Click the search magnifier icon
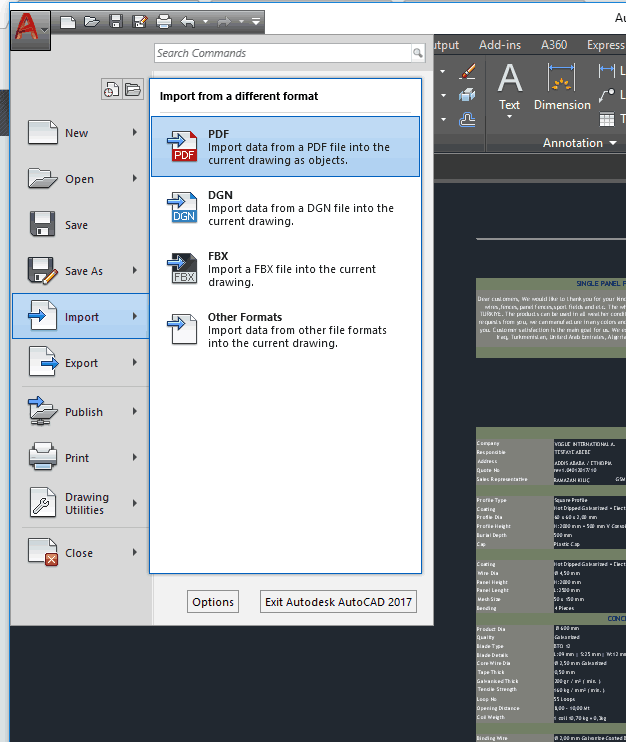This screenshot has height=742, width=626. tap(418, 53)
